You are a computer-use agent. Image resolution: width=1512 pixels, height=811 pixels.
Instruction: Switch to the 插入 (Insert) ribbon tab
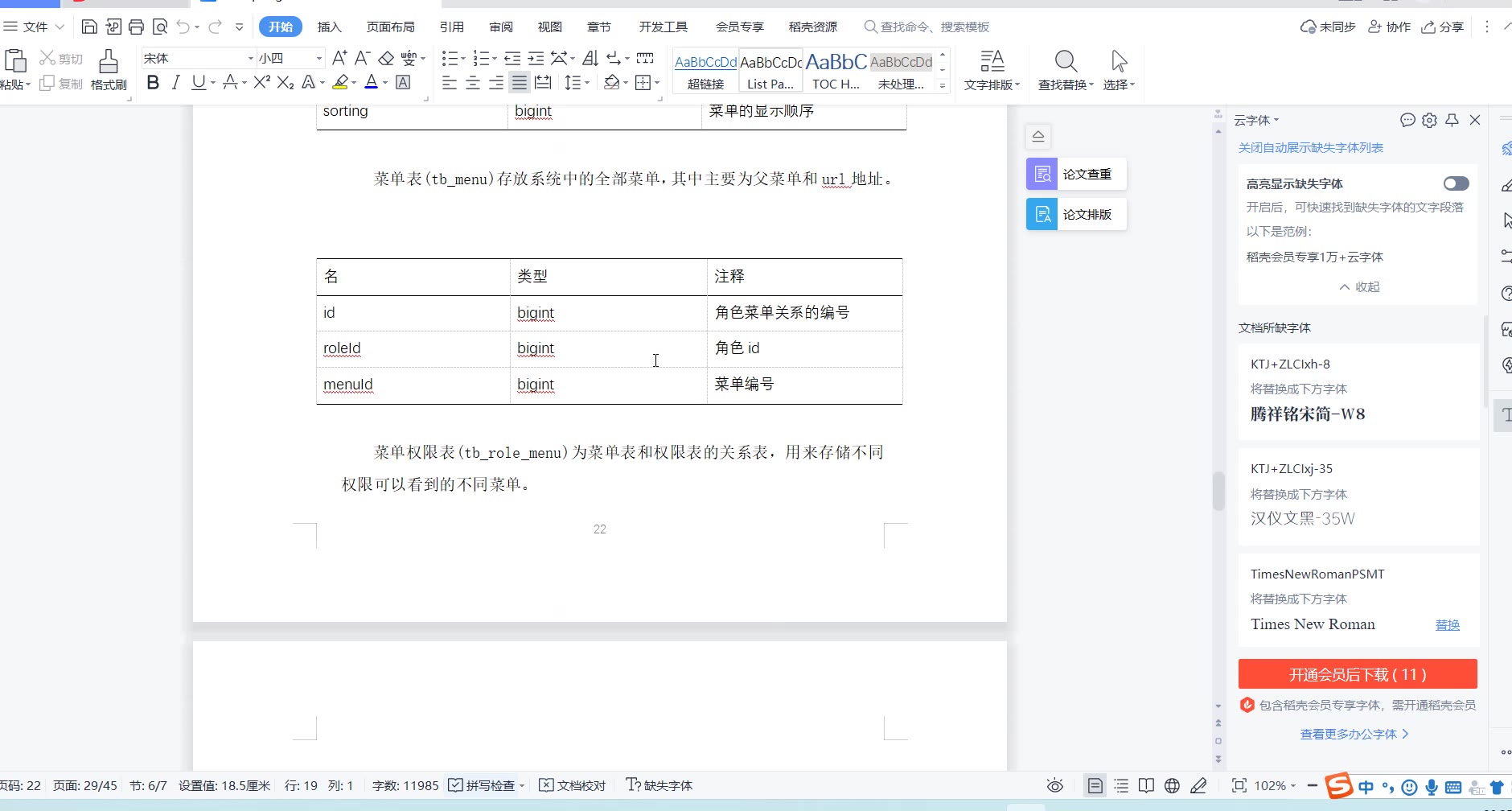330,27
